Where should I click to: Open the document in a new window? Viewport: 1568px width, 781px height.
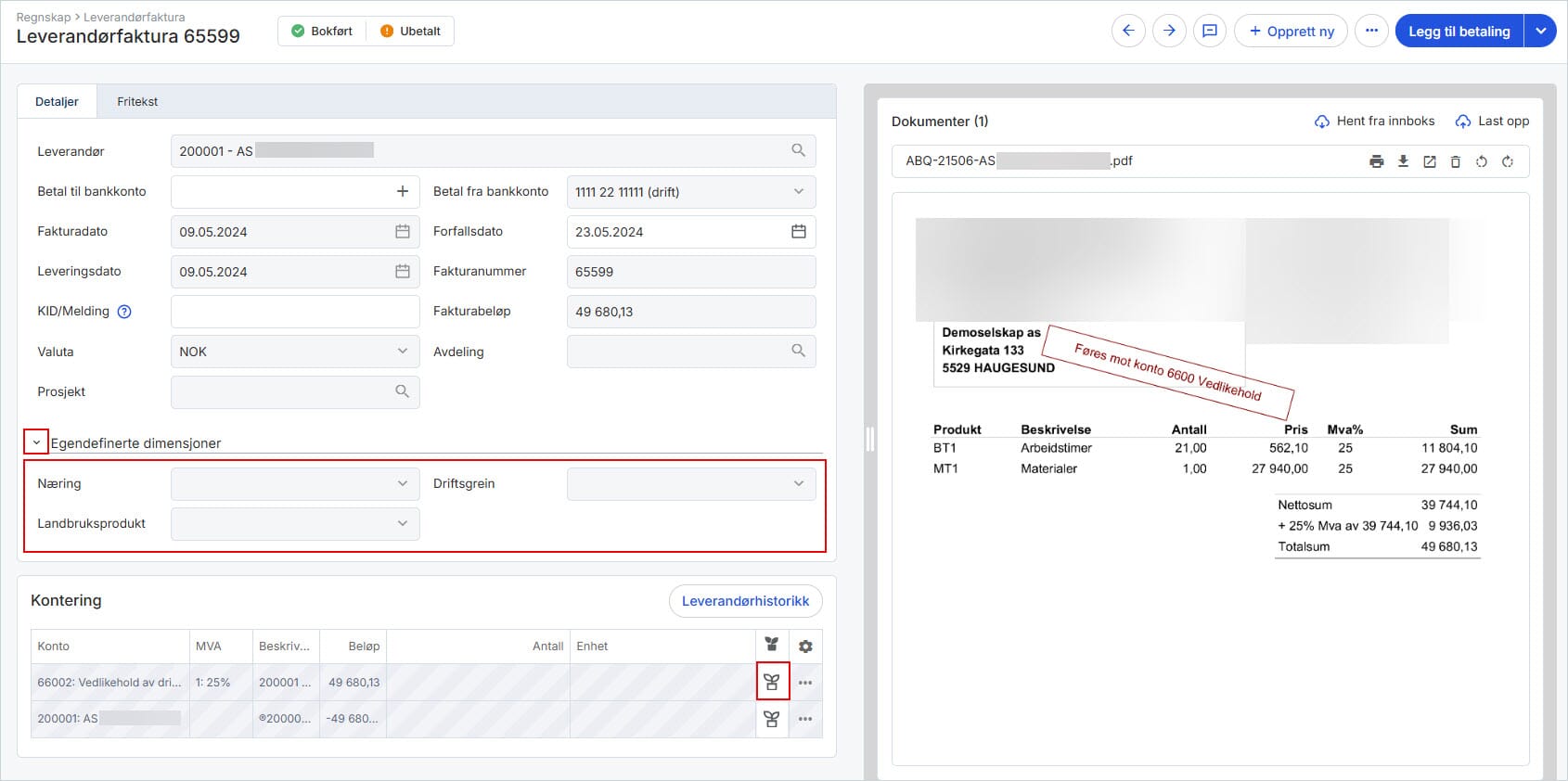pos(1429,161)
